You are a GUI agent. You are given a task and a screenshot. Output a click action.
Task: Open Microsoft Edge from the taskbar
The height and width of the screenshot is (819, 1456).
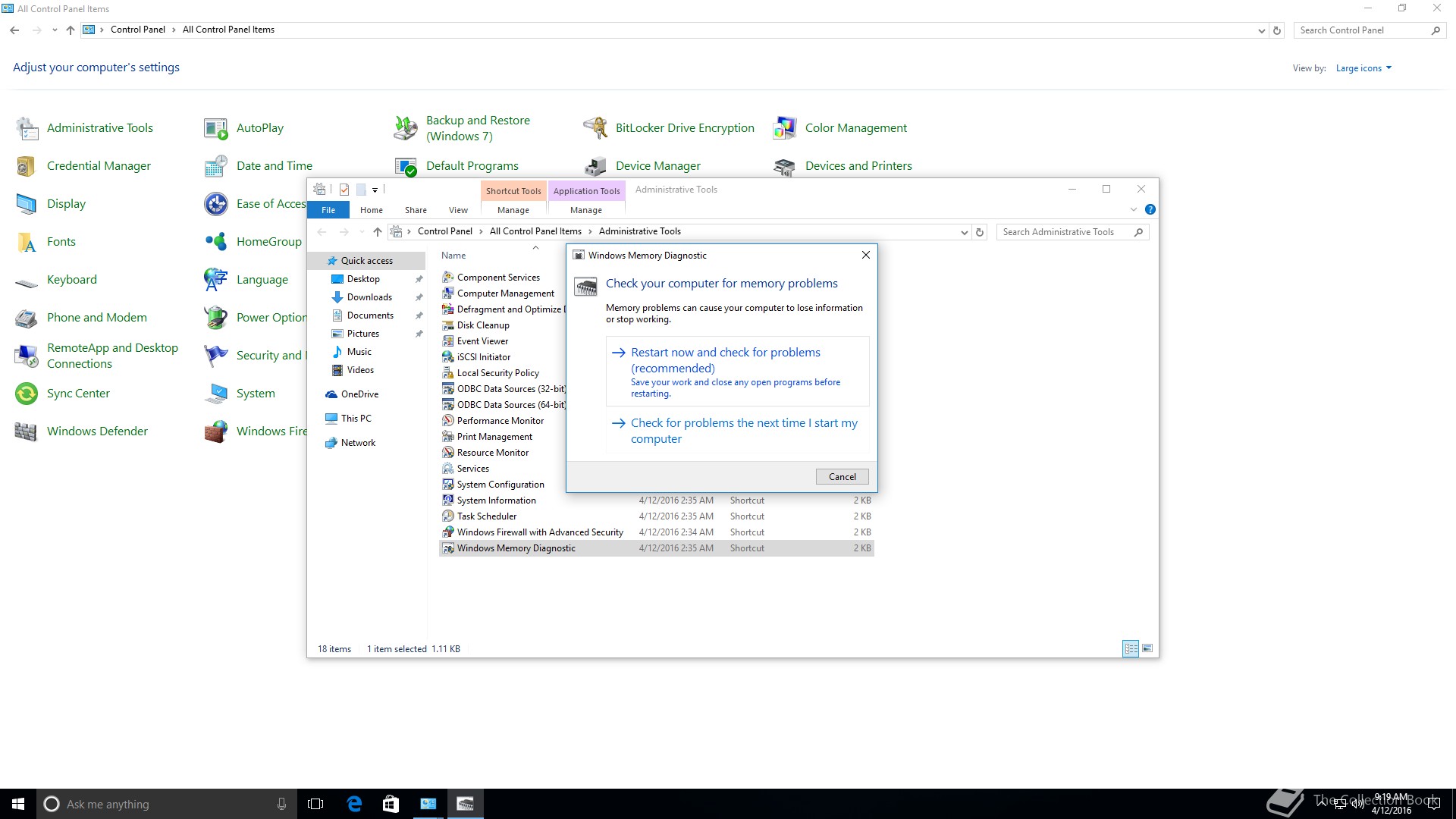354,804
